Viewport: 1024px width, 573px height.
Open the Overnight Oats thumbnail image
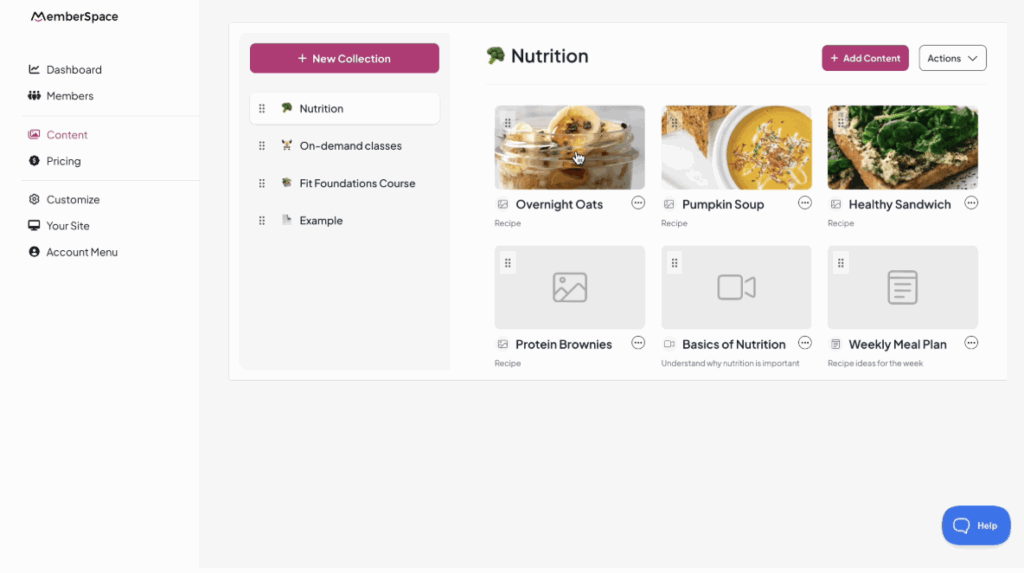569,147
